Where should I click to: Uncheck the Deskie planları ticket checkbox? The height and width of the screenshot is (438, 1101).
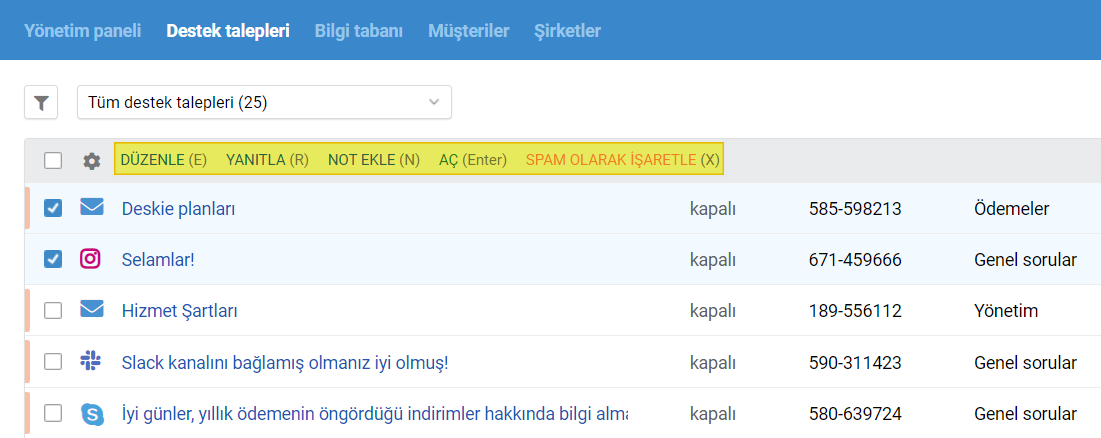[x=53, y=208]
